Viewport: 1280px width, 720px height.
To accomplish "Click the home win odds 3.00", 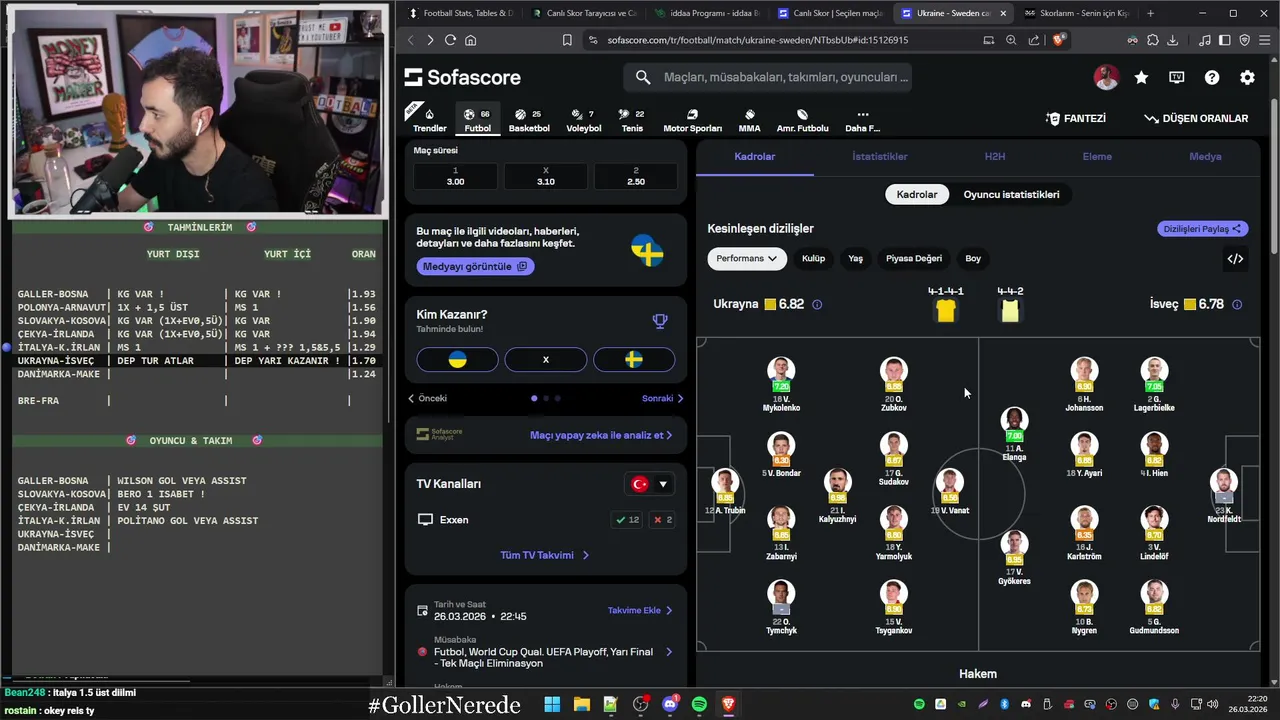I will (455, 176).
